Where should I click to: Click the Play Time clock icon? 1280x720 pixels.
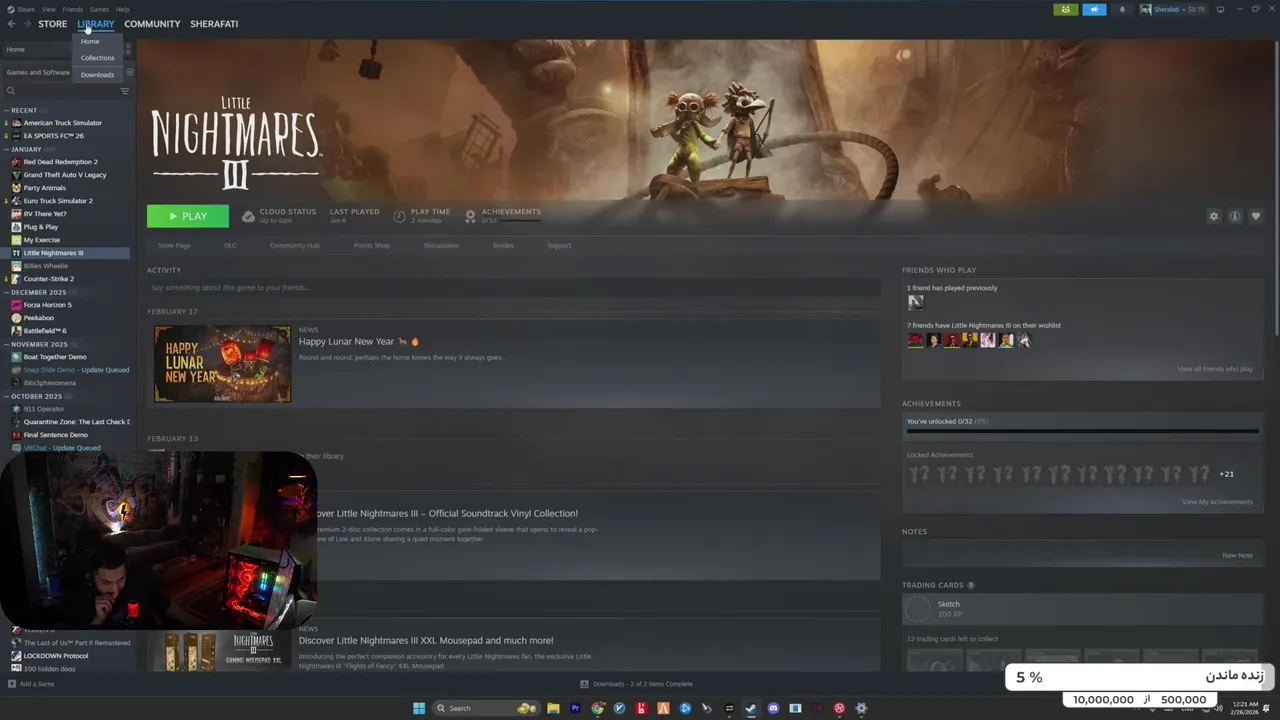pyautogui.click(x=399, y=216)
